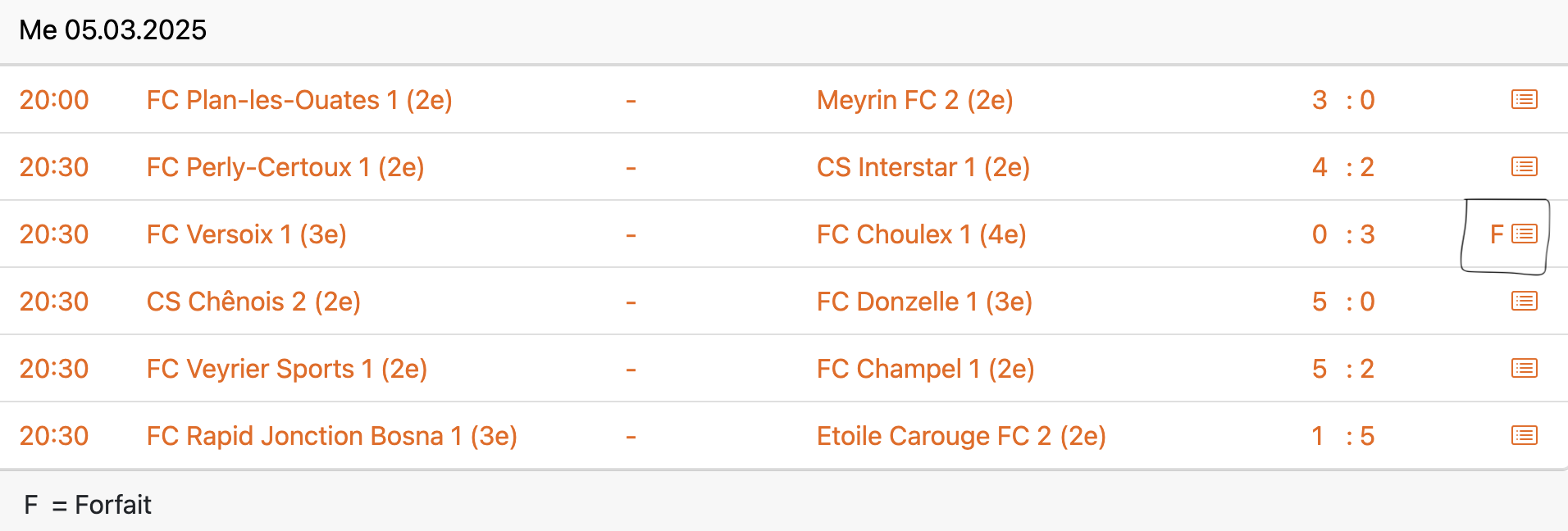Viewport: 1568px width, 531px height.
Task: Click the 3 : 0 score of first match
Action: click(1343, 100)
